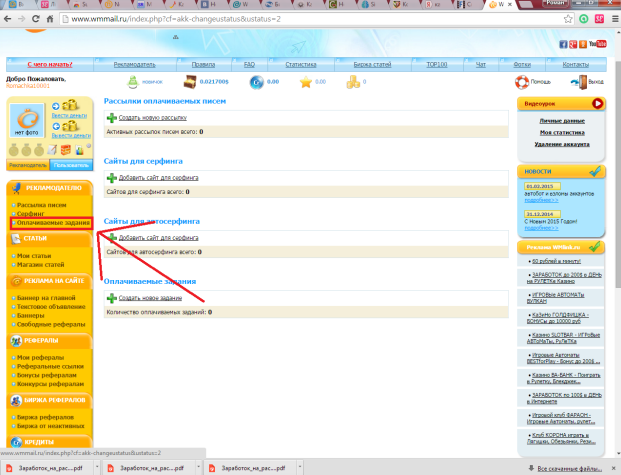Bookmark this page with star icon
The width and height of the screenshot is (621, 475).
pyautogui.click(x=568, y=19)
